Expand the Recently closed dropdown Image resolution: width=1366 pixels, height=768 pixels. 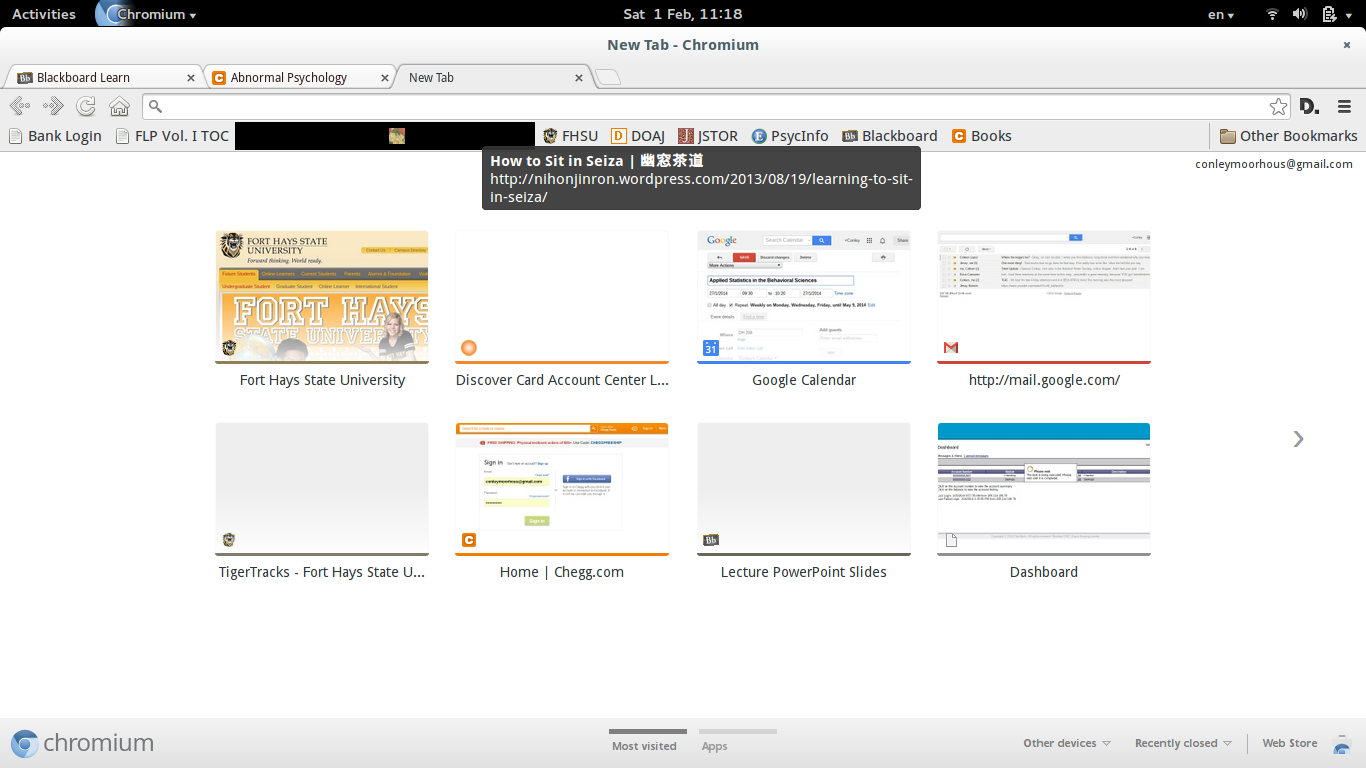pyautogui.click(x=1182, y=743)
